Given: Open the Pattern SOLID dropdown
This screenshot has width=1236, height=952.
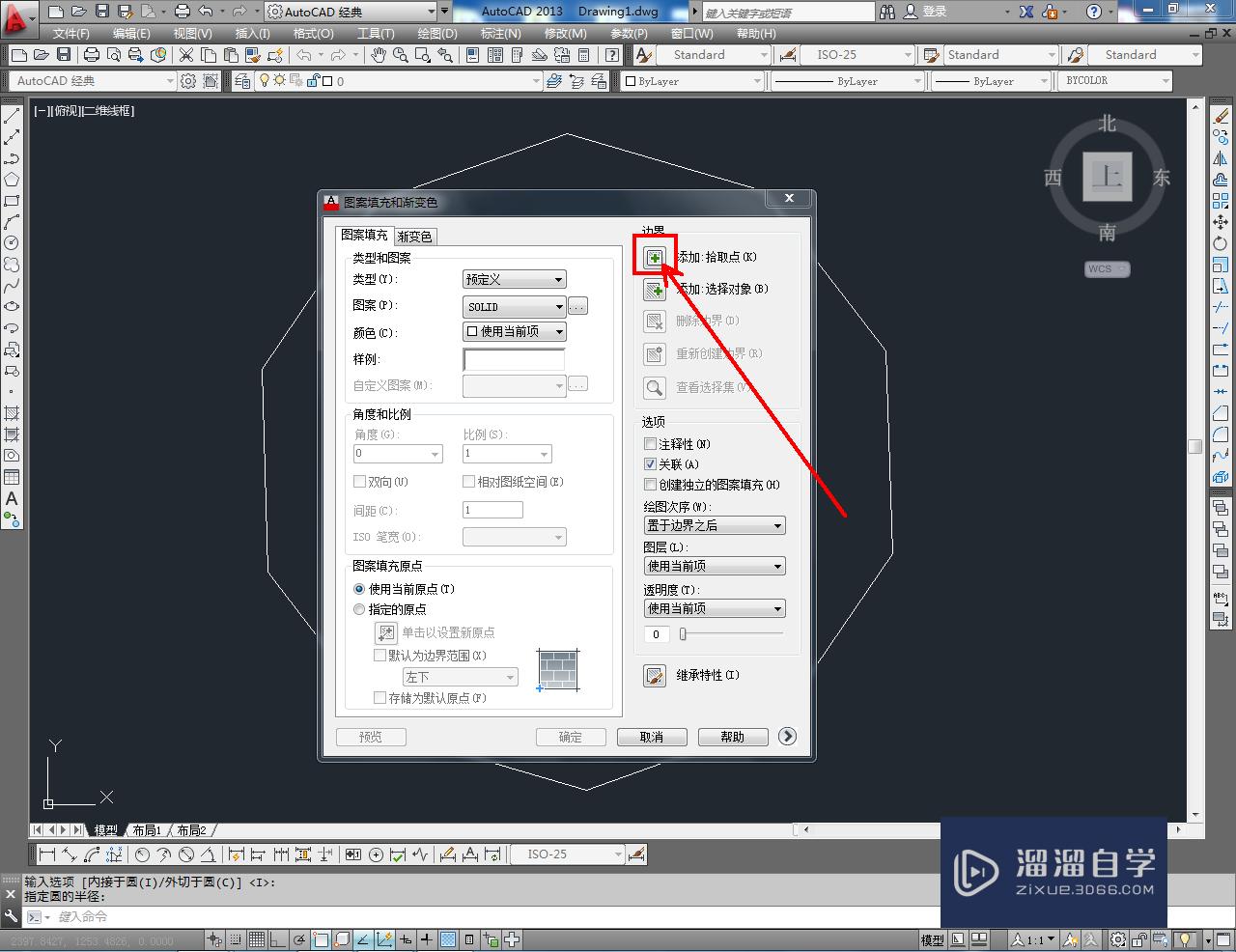Looking at the screenshot, I should click(515, 306).
